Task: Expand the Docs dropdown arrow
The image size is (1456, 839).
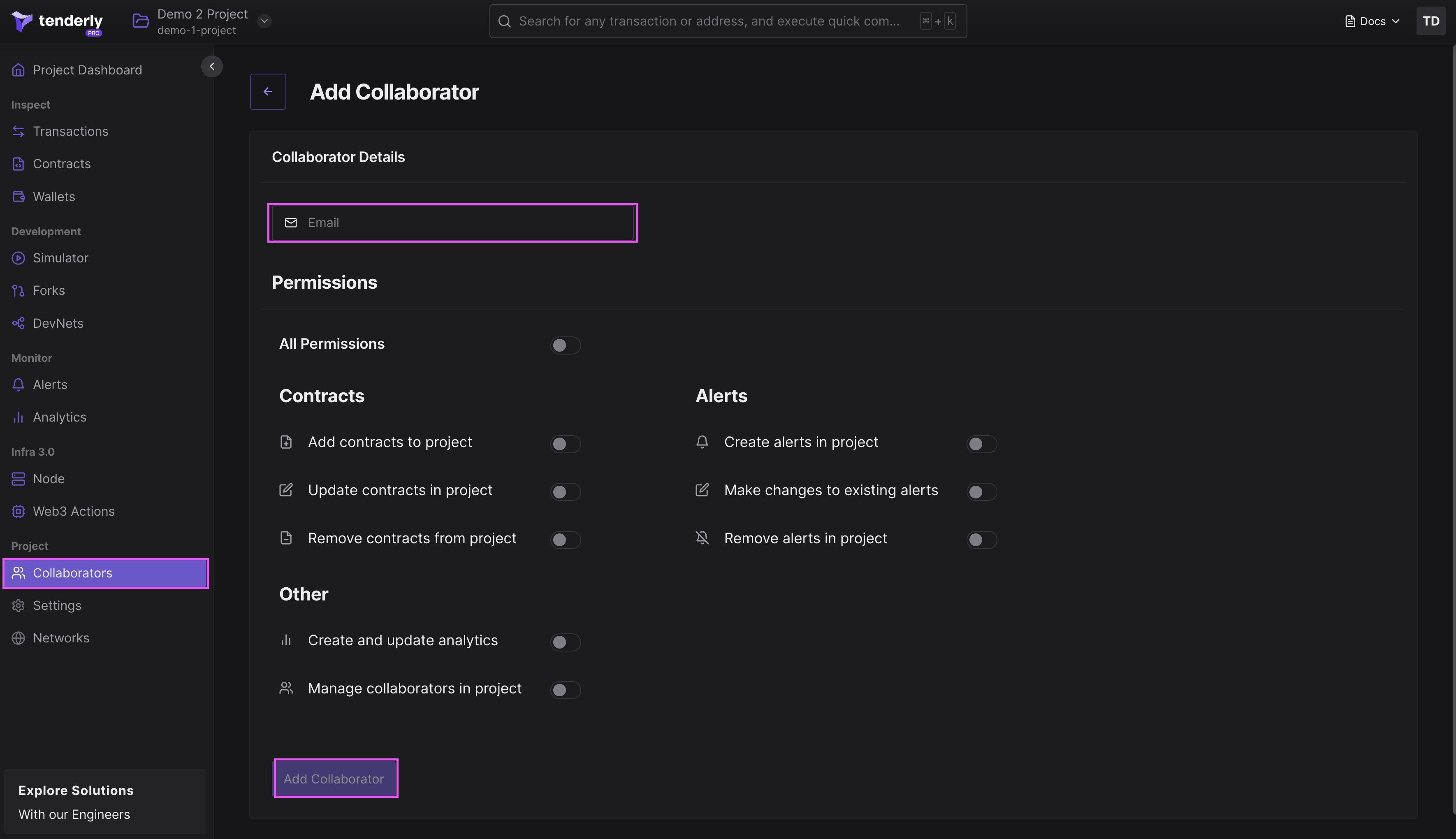Action: click(1396, 21)
